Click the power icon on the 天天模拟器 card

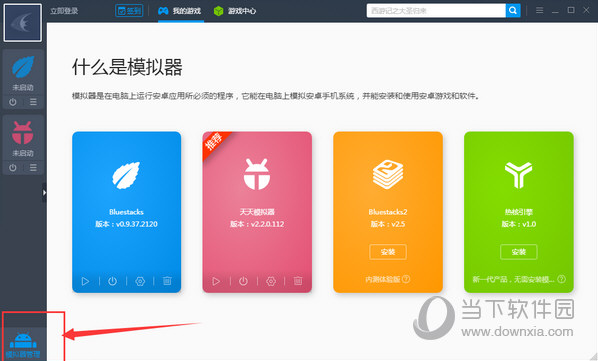[243, 281]
